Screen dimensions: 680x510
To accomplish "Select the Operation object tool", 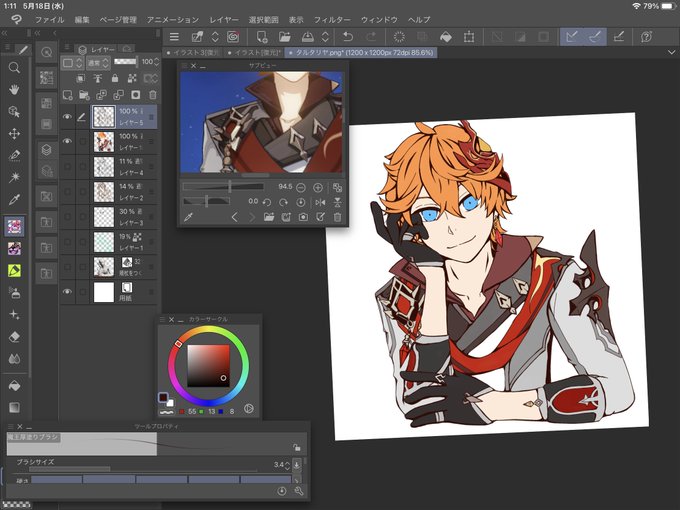I will click(x=14, y=112).
